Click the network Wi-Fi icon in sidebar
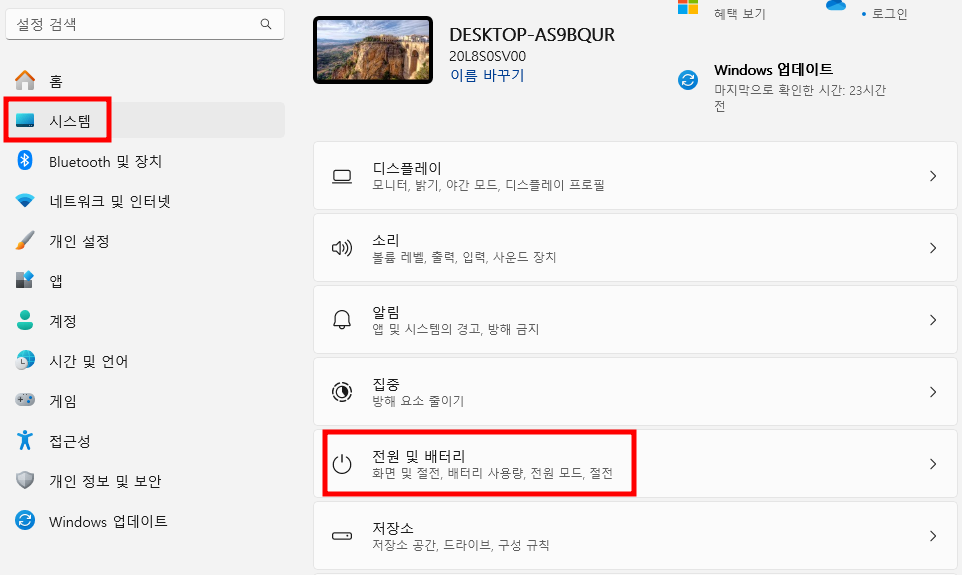The height and width of the screenshot is (575, 962). point(25,200)
